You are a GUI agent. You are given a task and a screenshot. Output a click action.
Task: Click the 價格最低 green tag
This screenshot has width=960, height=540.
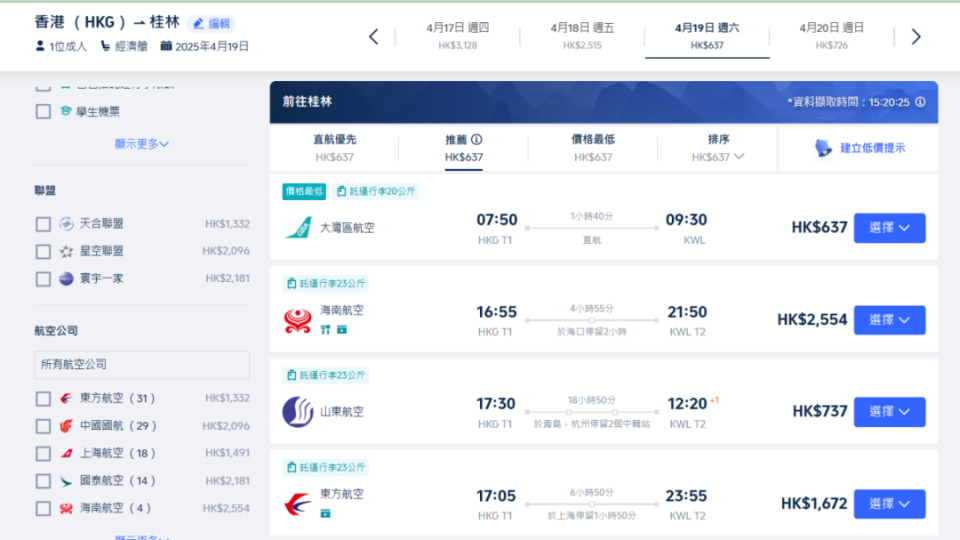coord(304,192)
